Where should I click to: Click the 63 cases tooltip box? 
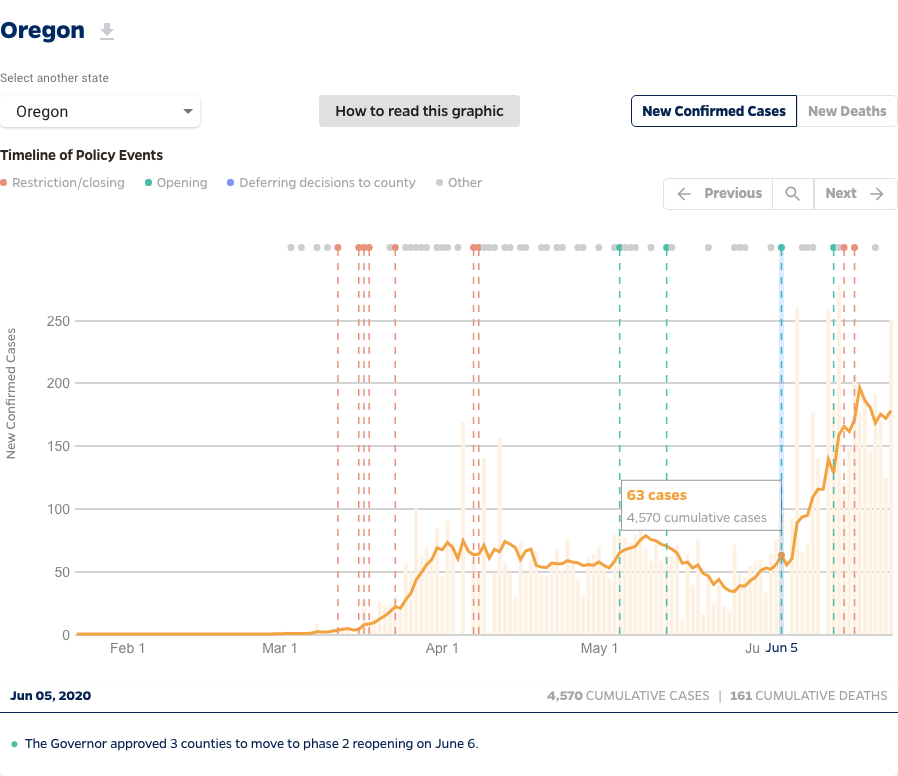click(700, 505)
